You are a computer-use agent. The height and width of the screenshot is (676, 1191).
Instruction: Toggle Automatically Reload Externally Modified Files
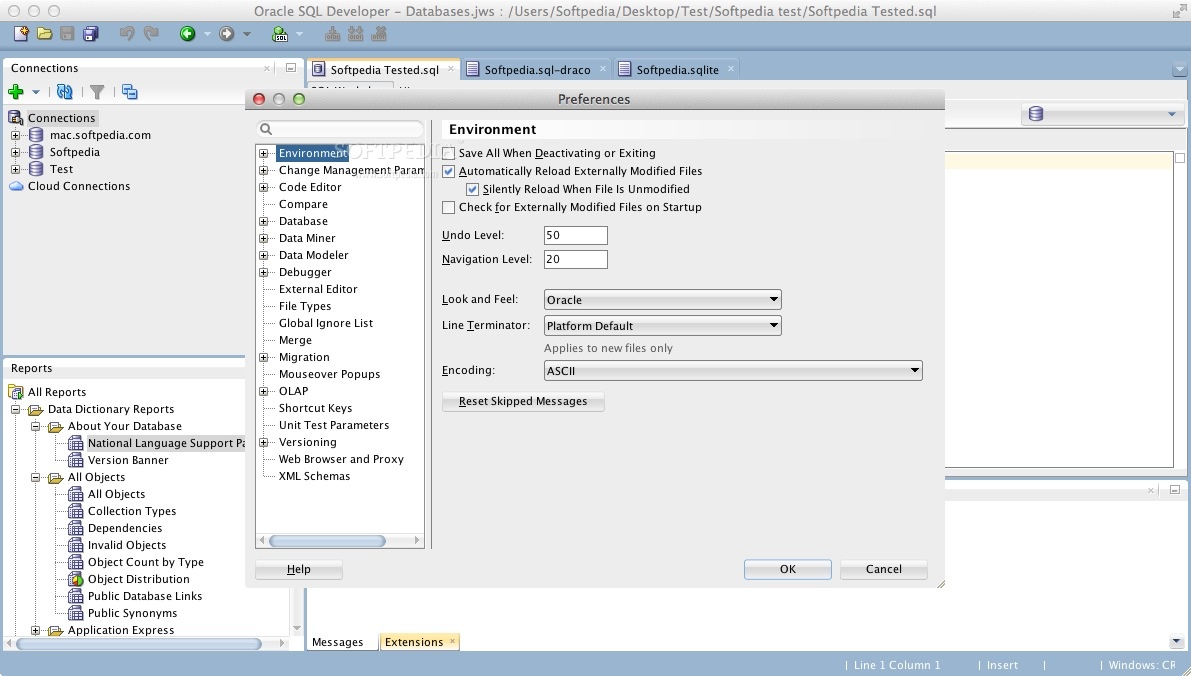449,172
